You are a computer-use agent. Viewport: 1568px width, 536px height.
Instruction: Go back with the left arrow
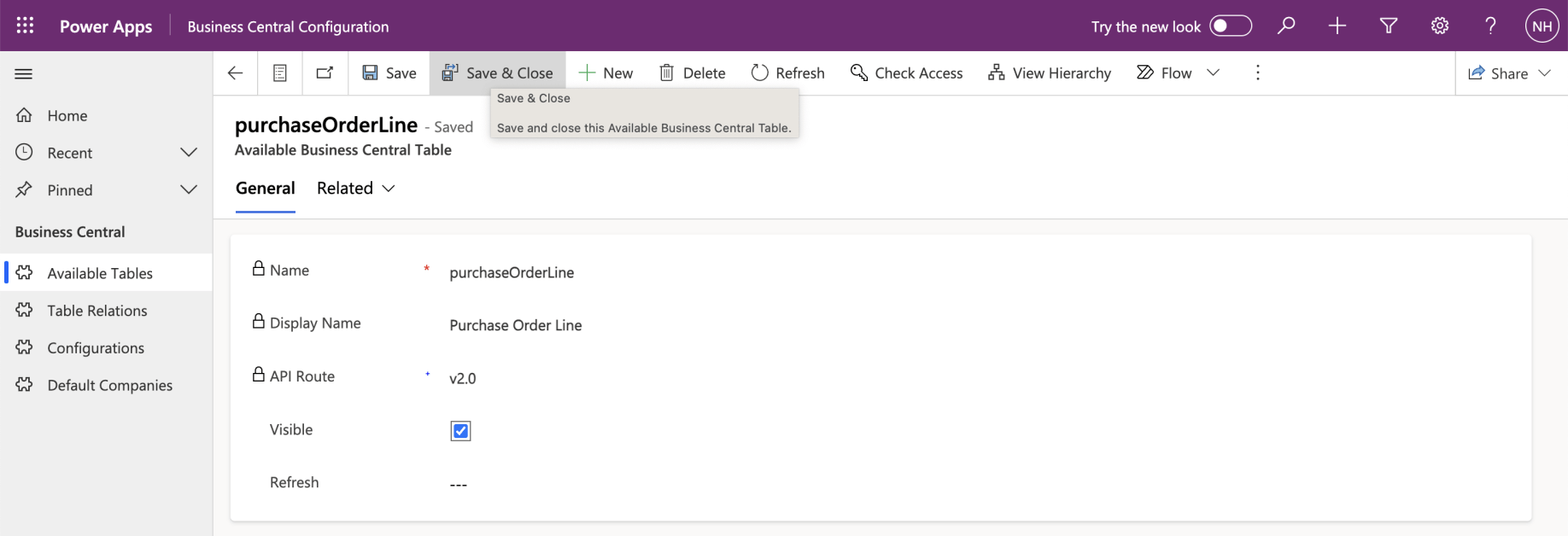coord(235,73)
